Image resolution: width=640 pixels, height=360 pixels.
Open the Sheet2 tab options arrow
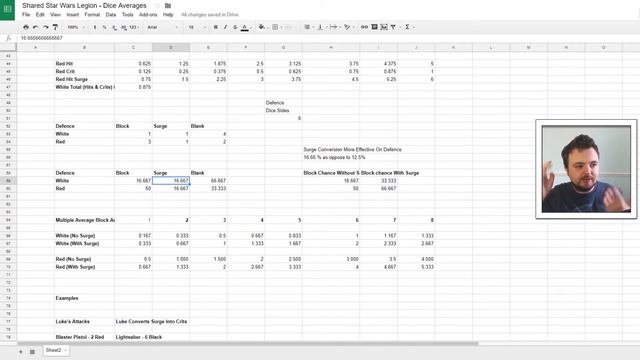tap(65, 350)
